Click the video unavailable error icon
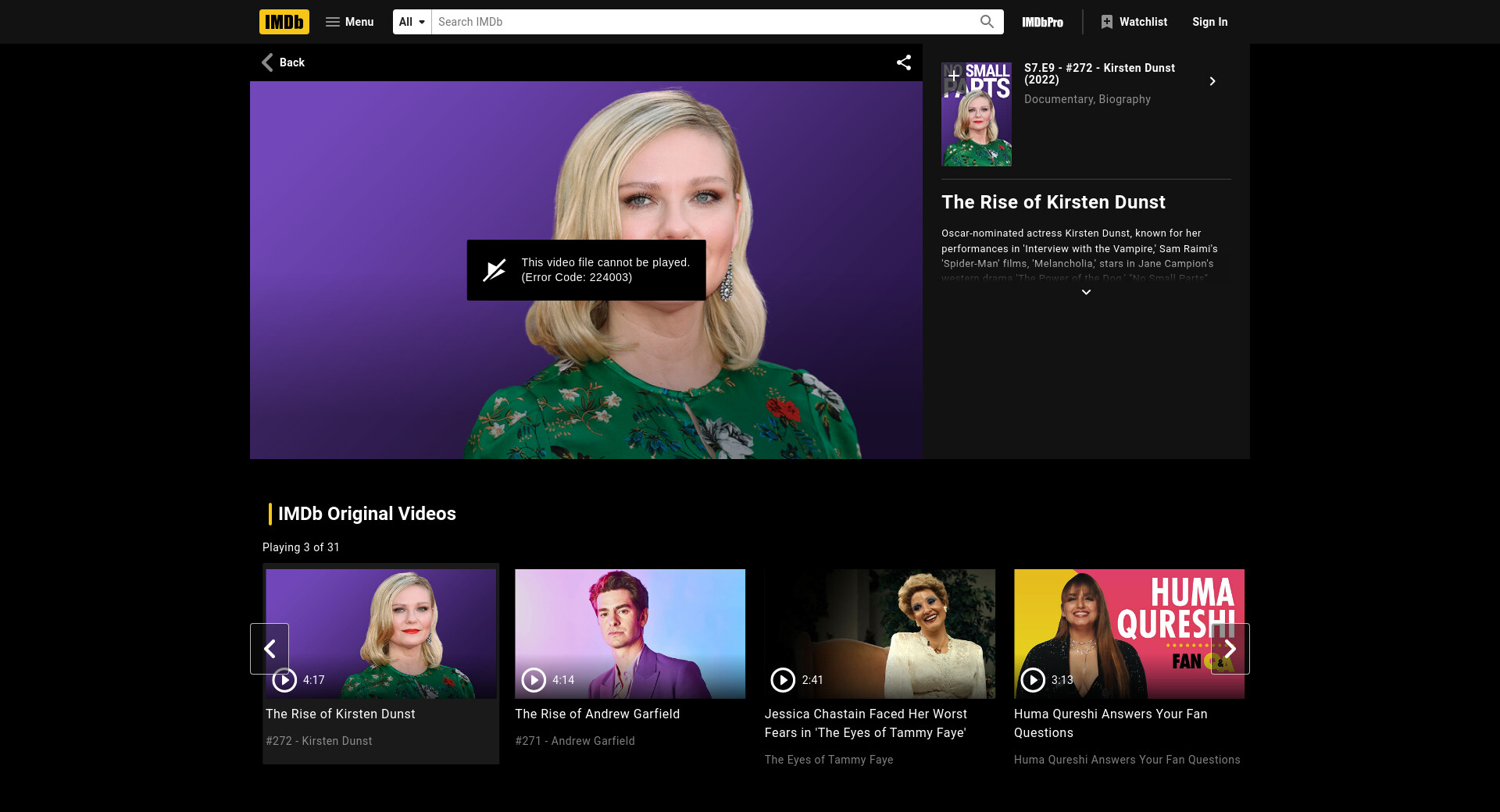Screen dimensions: 1500x812 pos(495,270)
